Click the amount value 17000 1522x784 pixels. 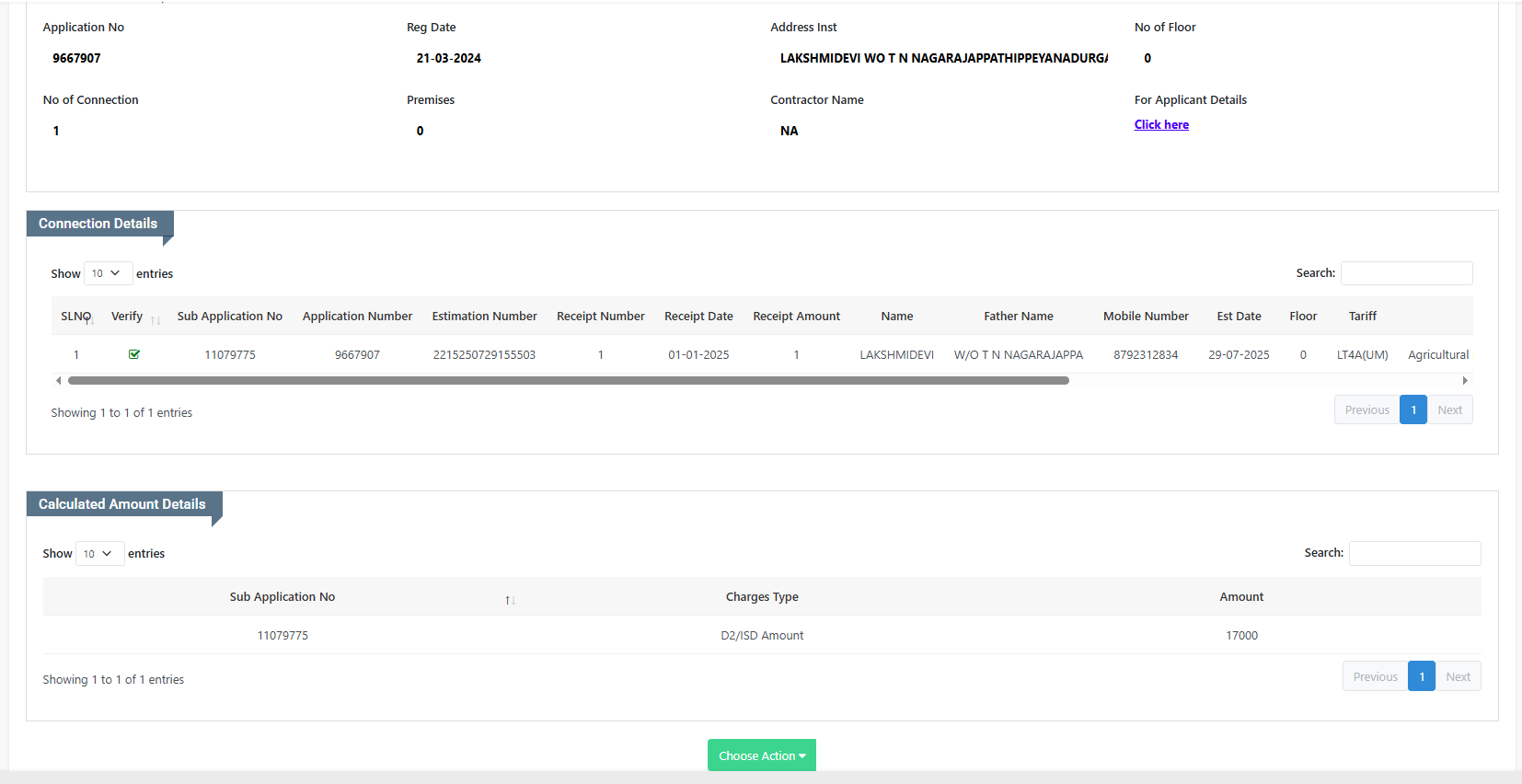(1241, 635)
